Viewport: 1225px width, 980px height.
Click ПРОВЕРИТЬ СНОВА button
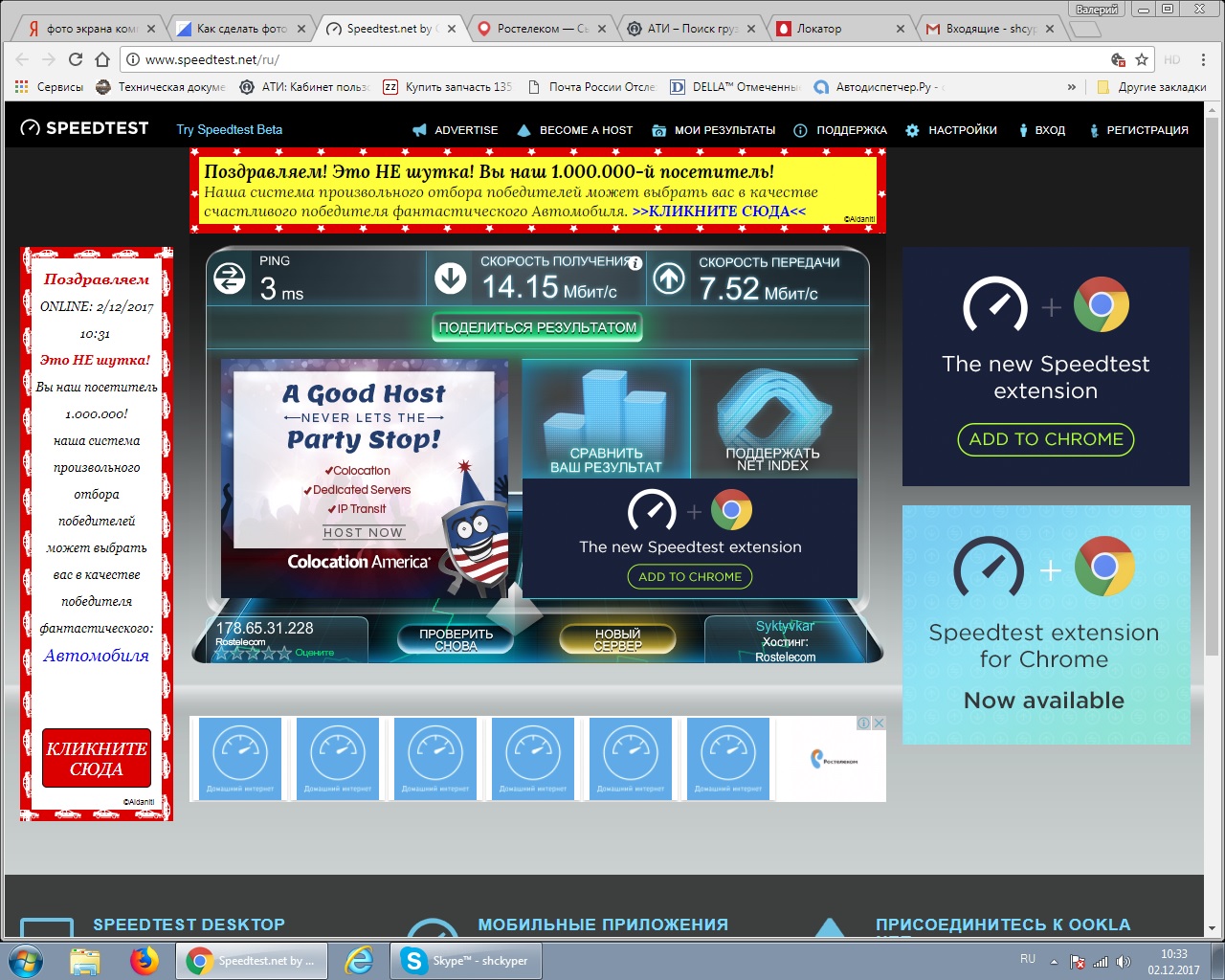[457, 640]
